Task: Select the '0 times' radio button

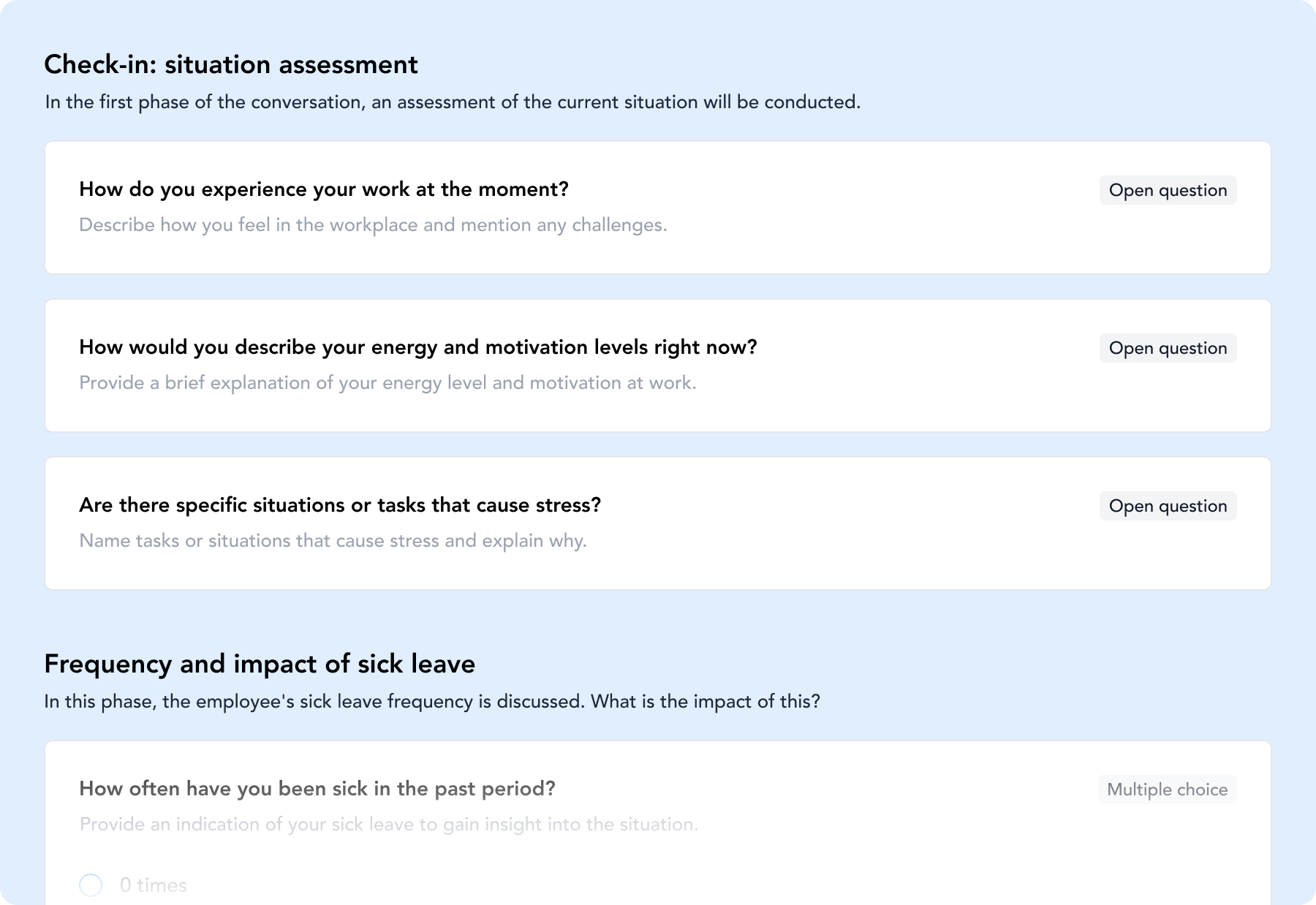Action: [x=91, y=885]
